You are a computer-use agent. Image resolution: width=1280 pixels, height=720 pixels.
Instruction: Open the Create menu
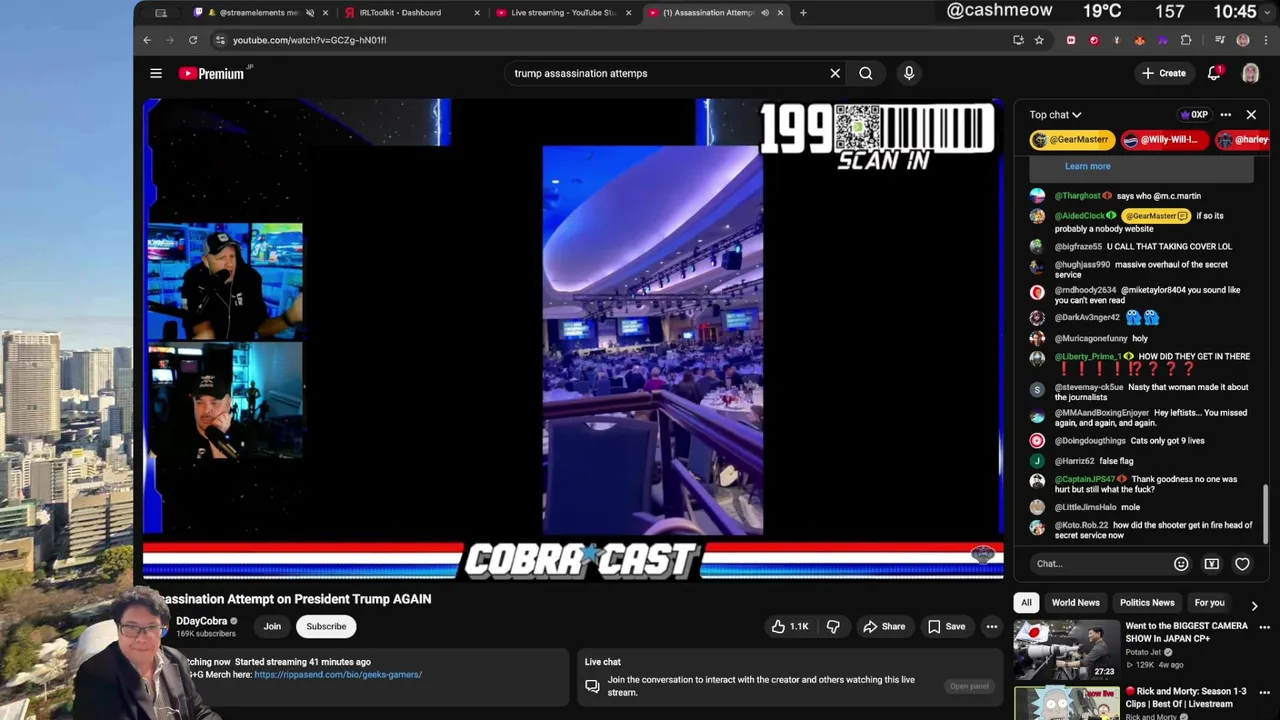pyautogui.click(x=1164, y=73)
